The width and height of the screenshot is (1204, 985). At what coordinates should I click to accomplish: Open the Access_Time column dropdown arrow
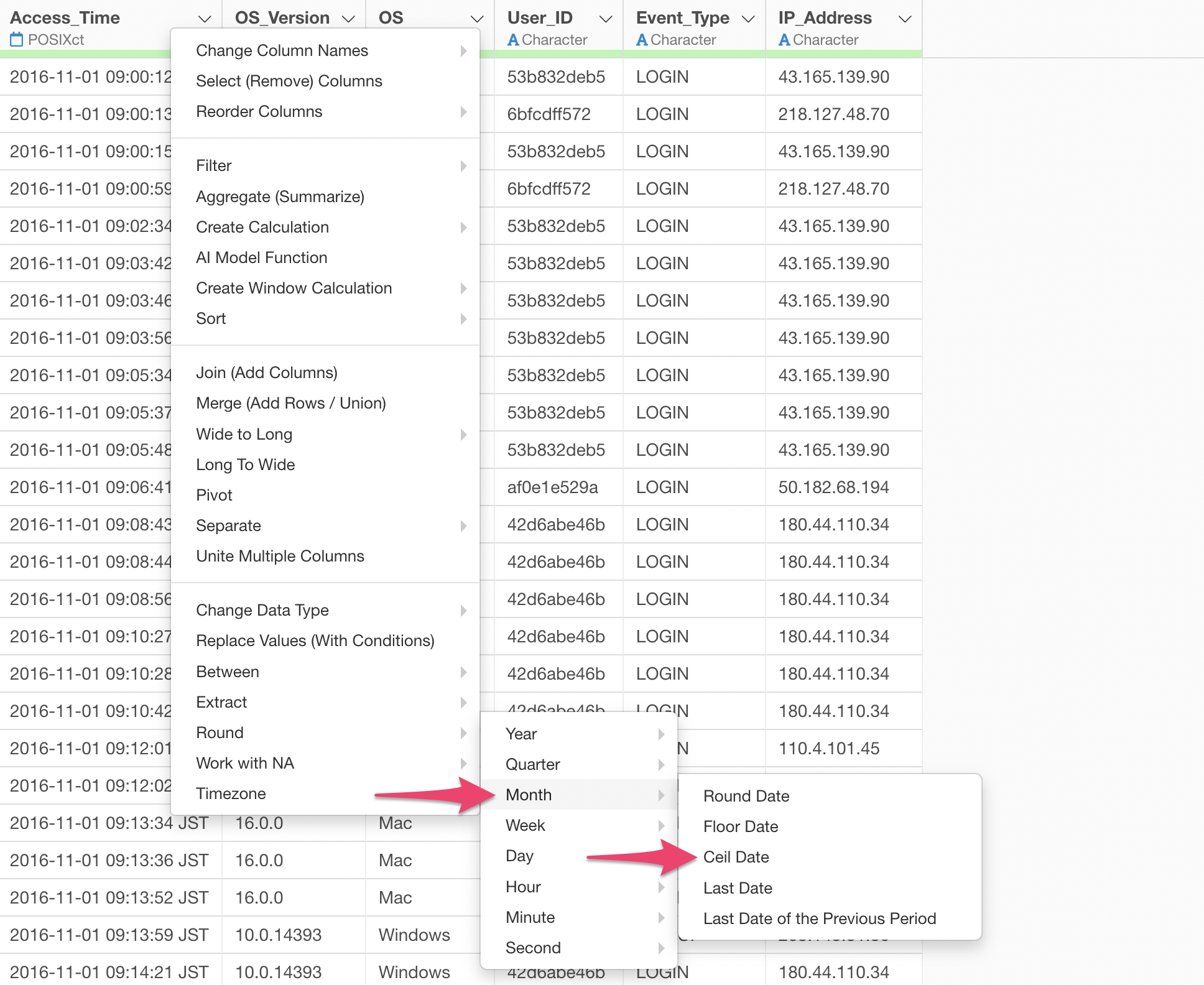[x=204, y=19]
